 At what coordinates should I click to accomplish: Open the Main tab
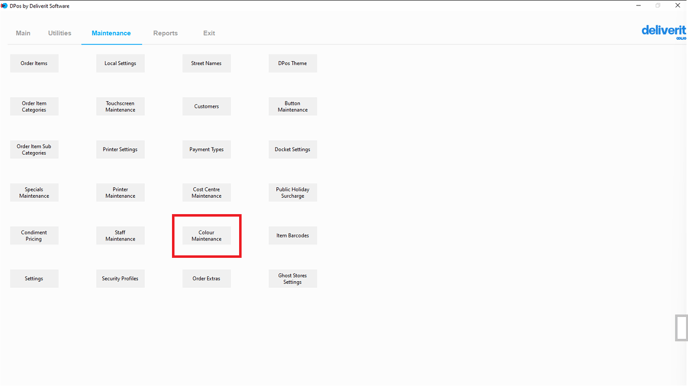pyautogui.click(x=23, y=33)
